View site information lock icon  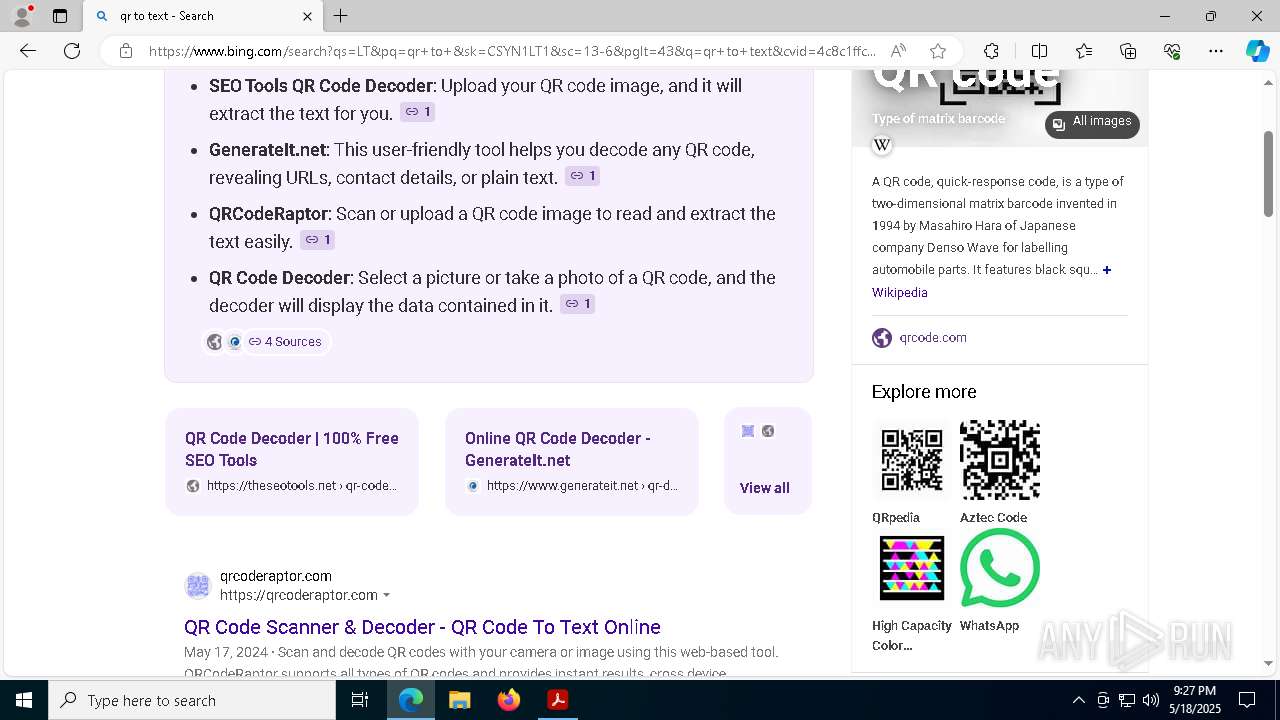126,51
